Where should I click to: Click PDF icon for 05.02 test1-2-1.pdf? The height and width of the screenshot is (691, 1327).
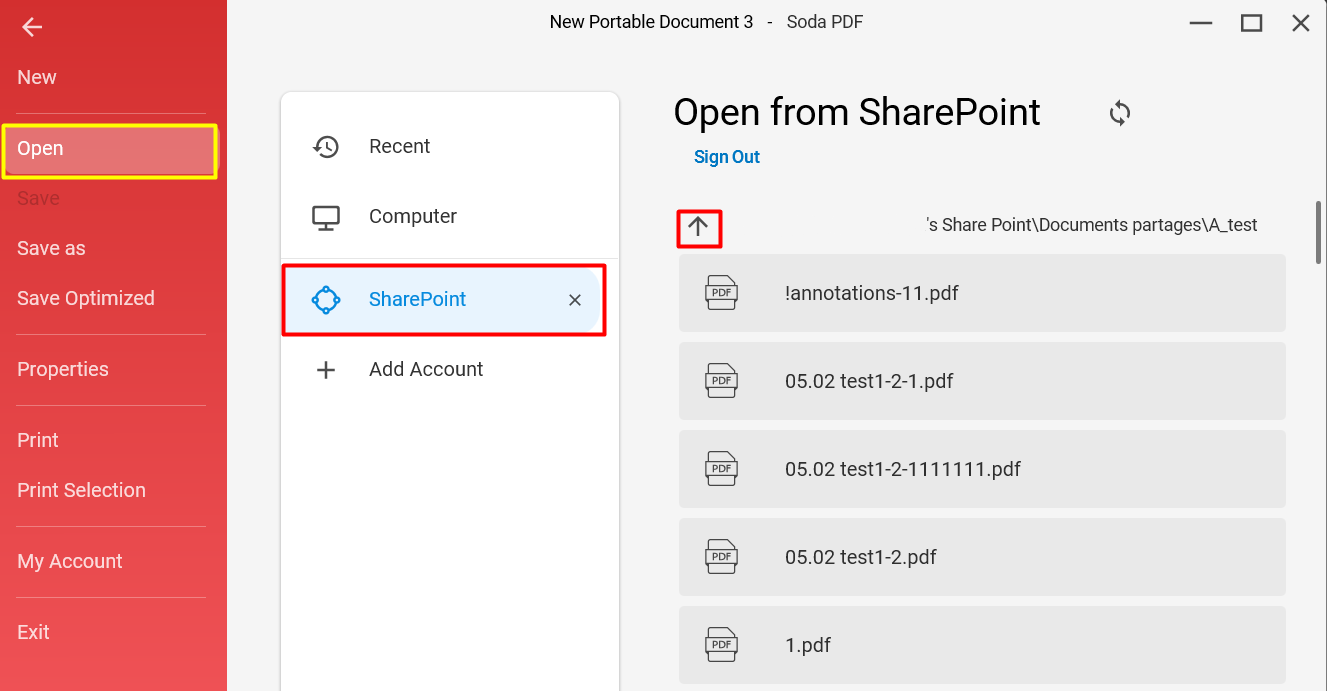722,381
